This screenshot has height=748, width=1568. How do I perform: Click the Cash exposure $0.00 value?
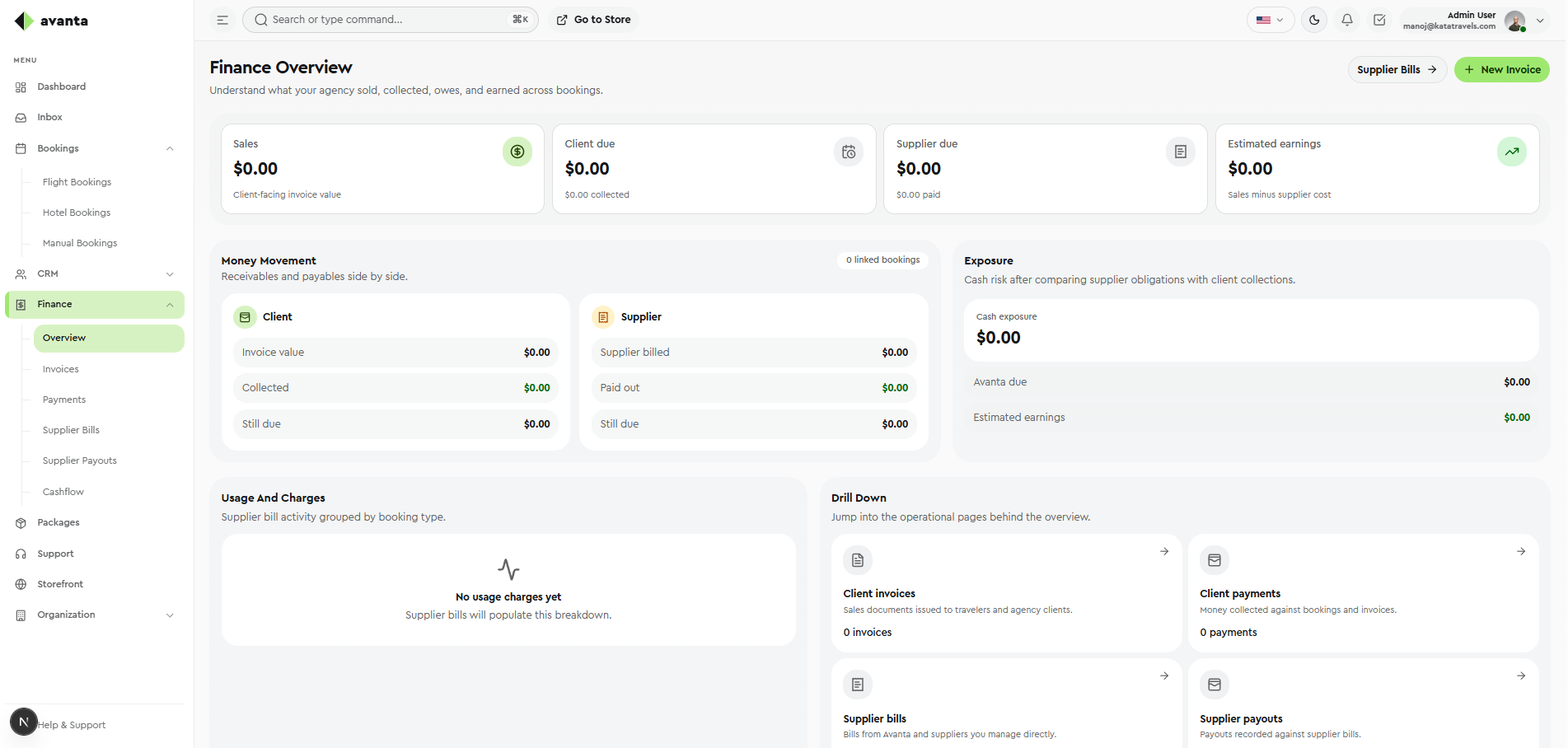(998, 338)
